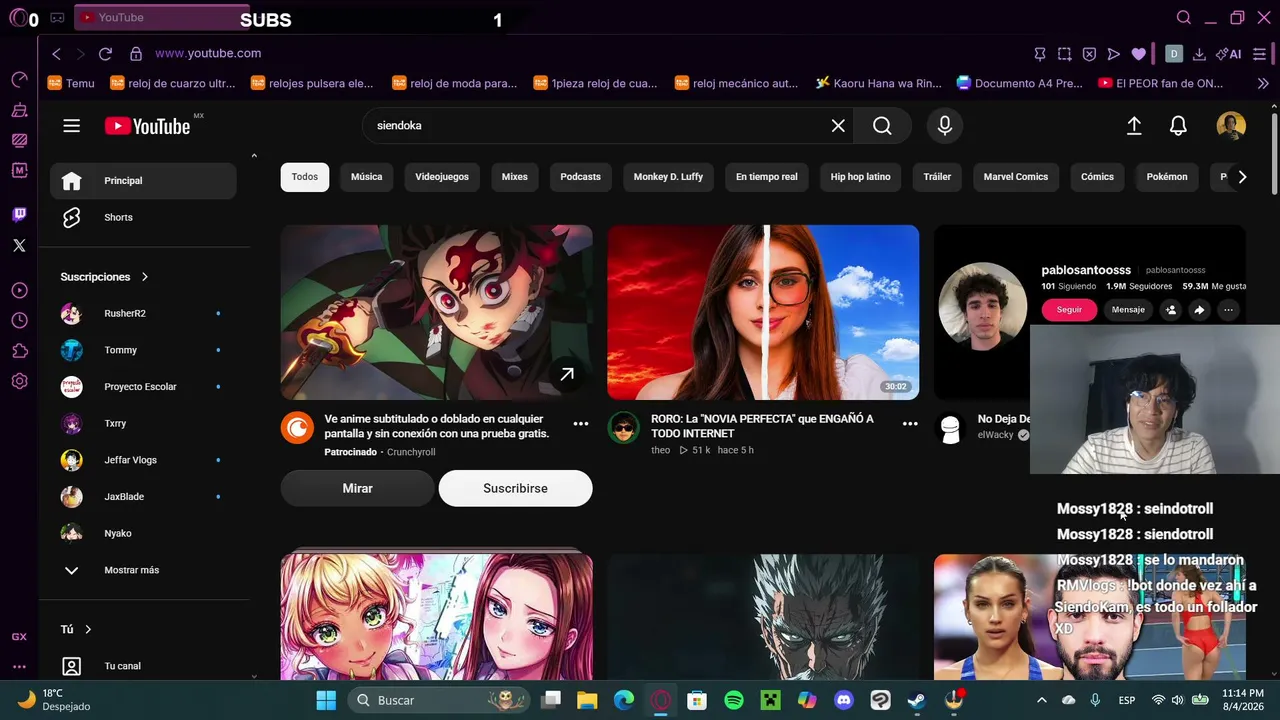The height and width of the screenshot is (720, 1280).
Task: Expand the Suscripciones section chevron
Action: click(x=145, y=277)
